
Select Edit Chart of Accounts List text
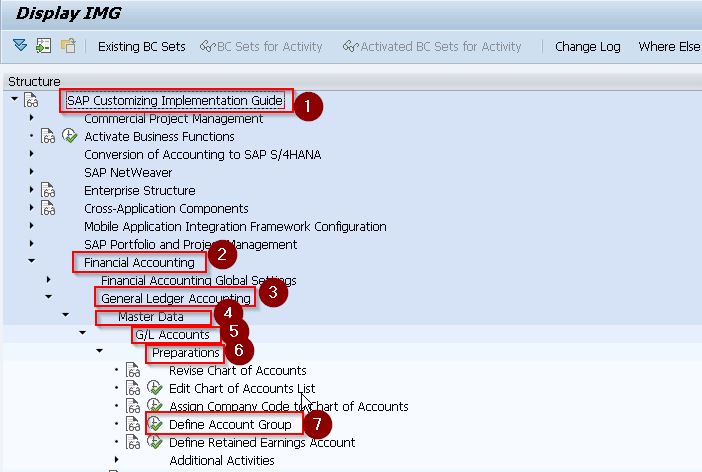click(x=242, y=389)
